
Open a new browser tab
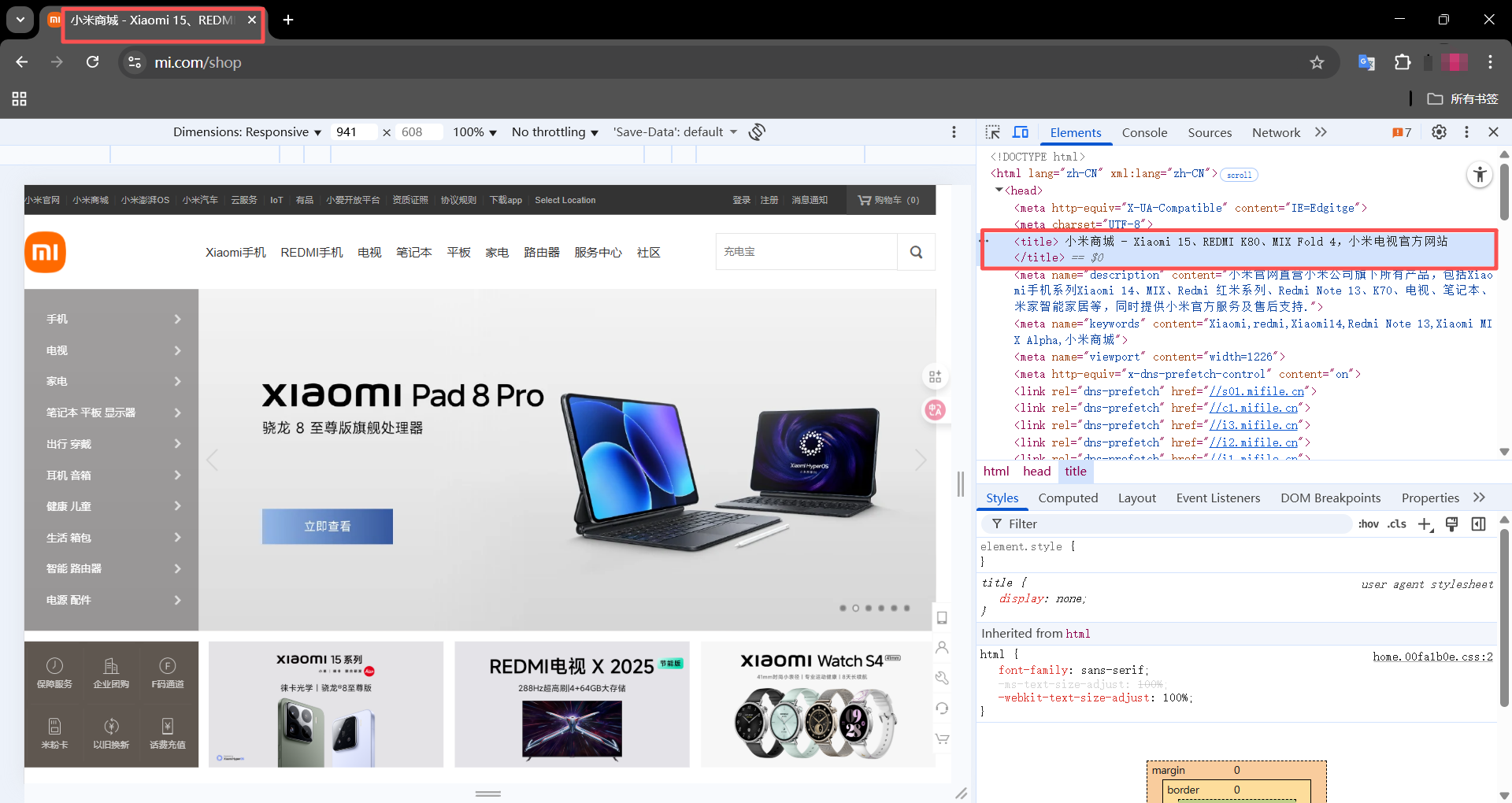tap(288, 20)
